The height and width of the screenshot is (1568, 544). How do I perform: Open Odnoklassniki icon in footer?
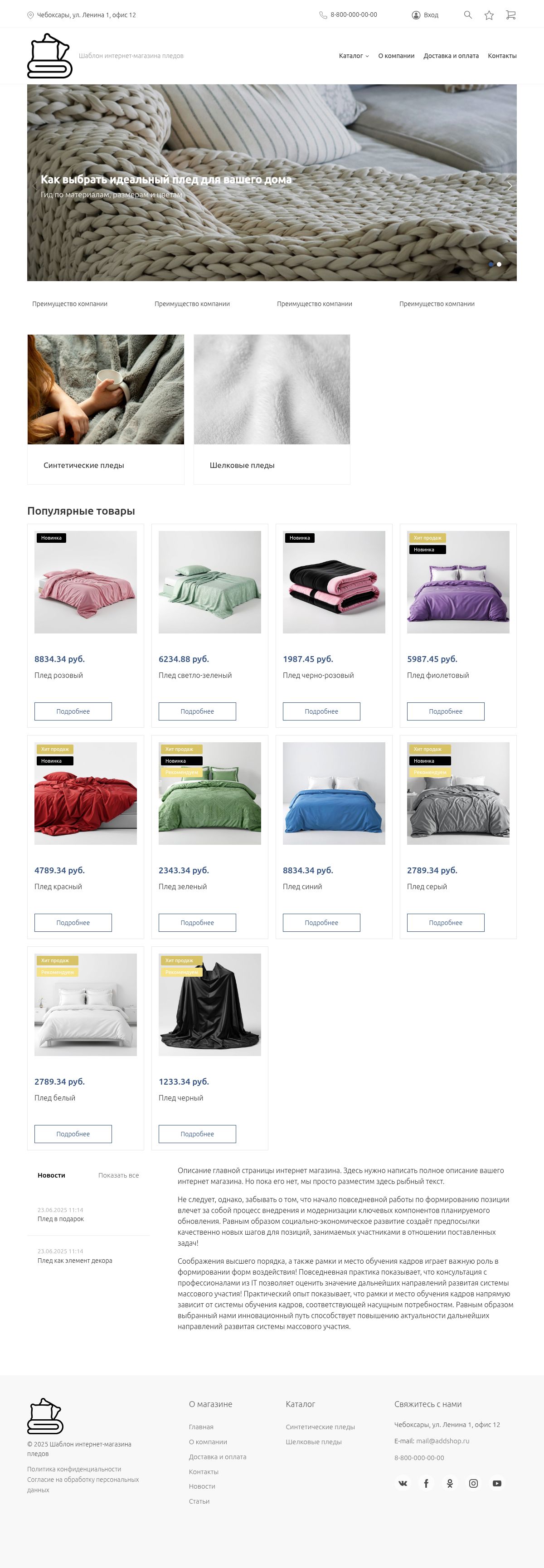(450, 1483)
